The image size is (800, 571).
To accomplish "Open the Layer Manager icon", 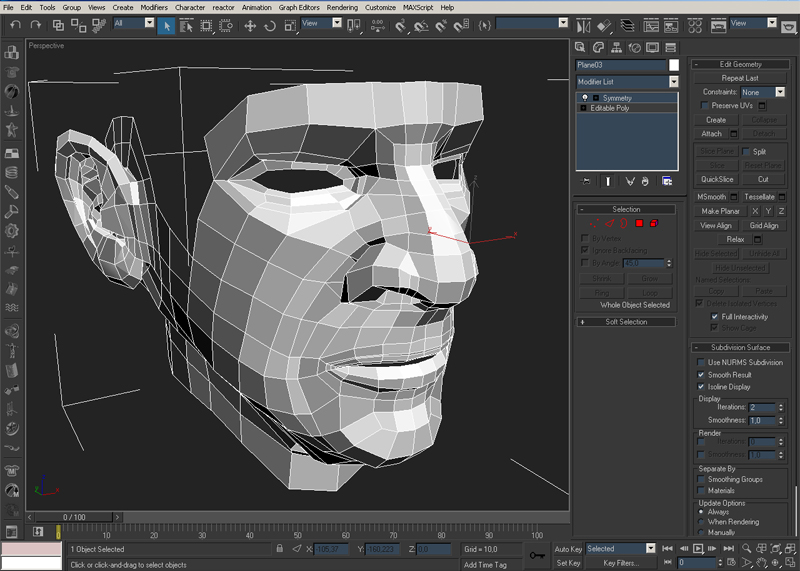I will coord(628,26).
